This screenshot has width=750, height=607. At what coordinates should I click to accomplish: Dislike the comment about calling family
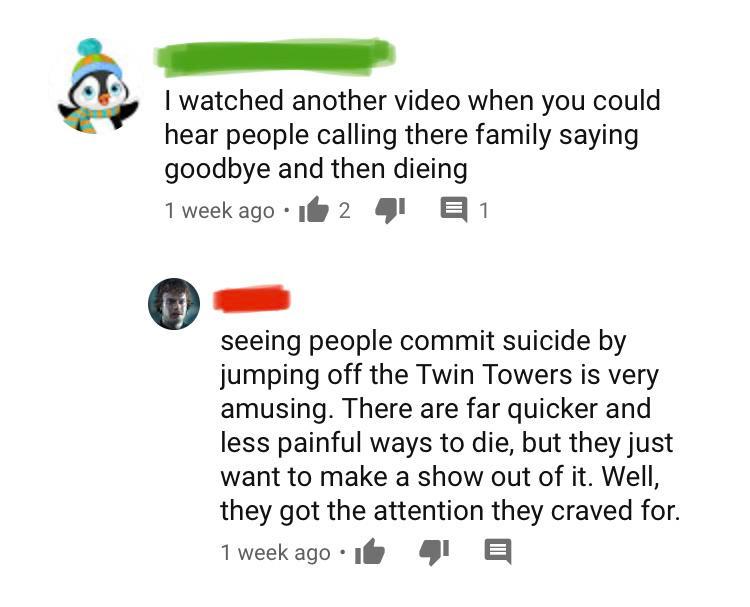click(390, 210)
